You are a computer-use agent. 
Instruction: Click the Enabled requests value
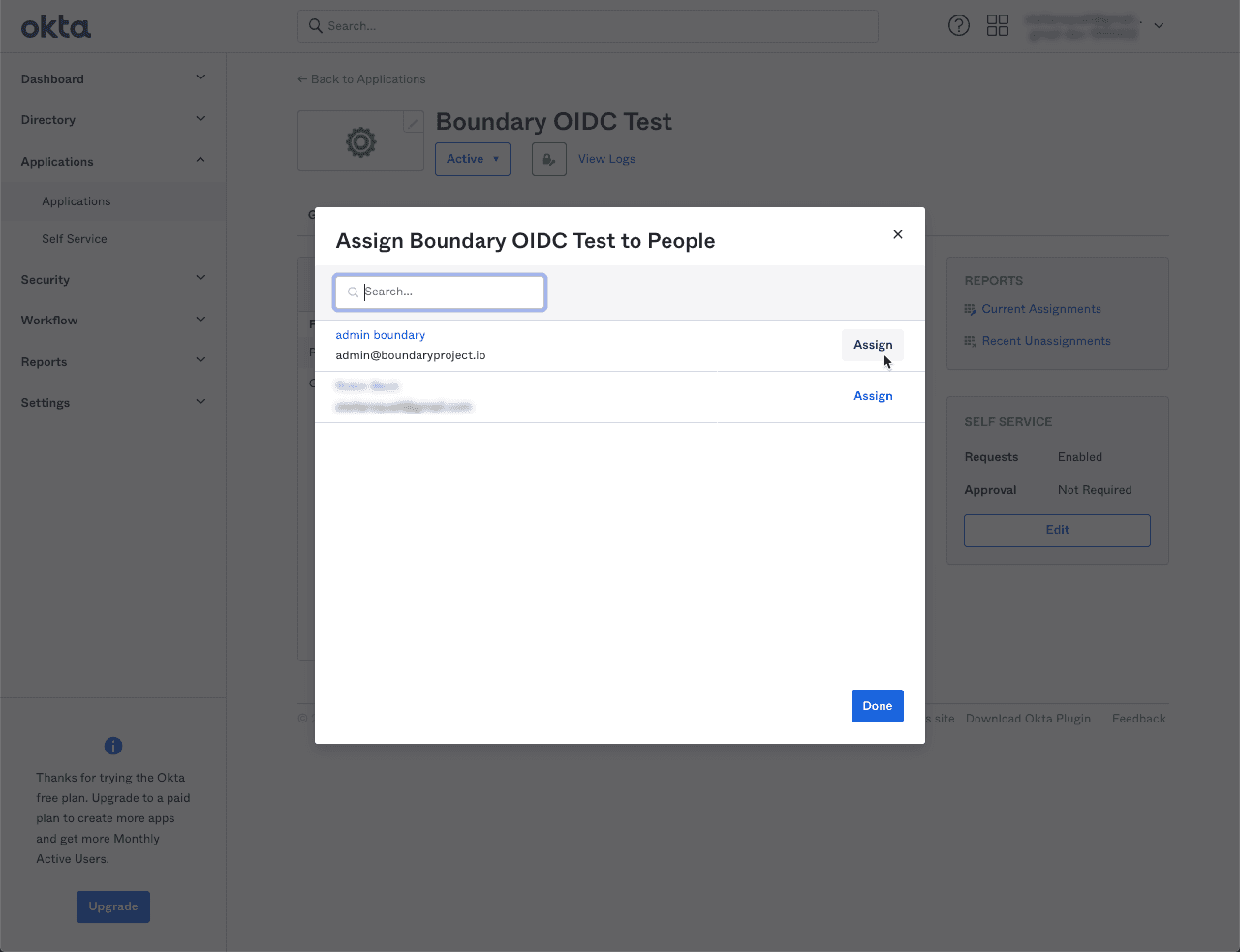click(x=1080, y=457)
